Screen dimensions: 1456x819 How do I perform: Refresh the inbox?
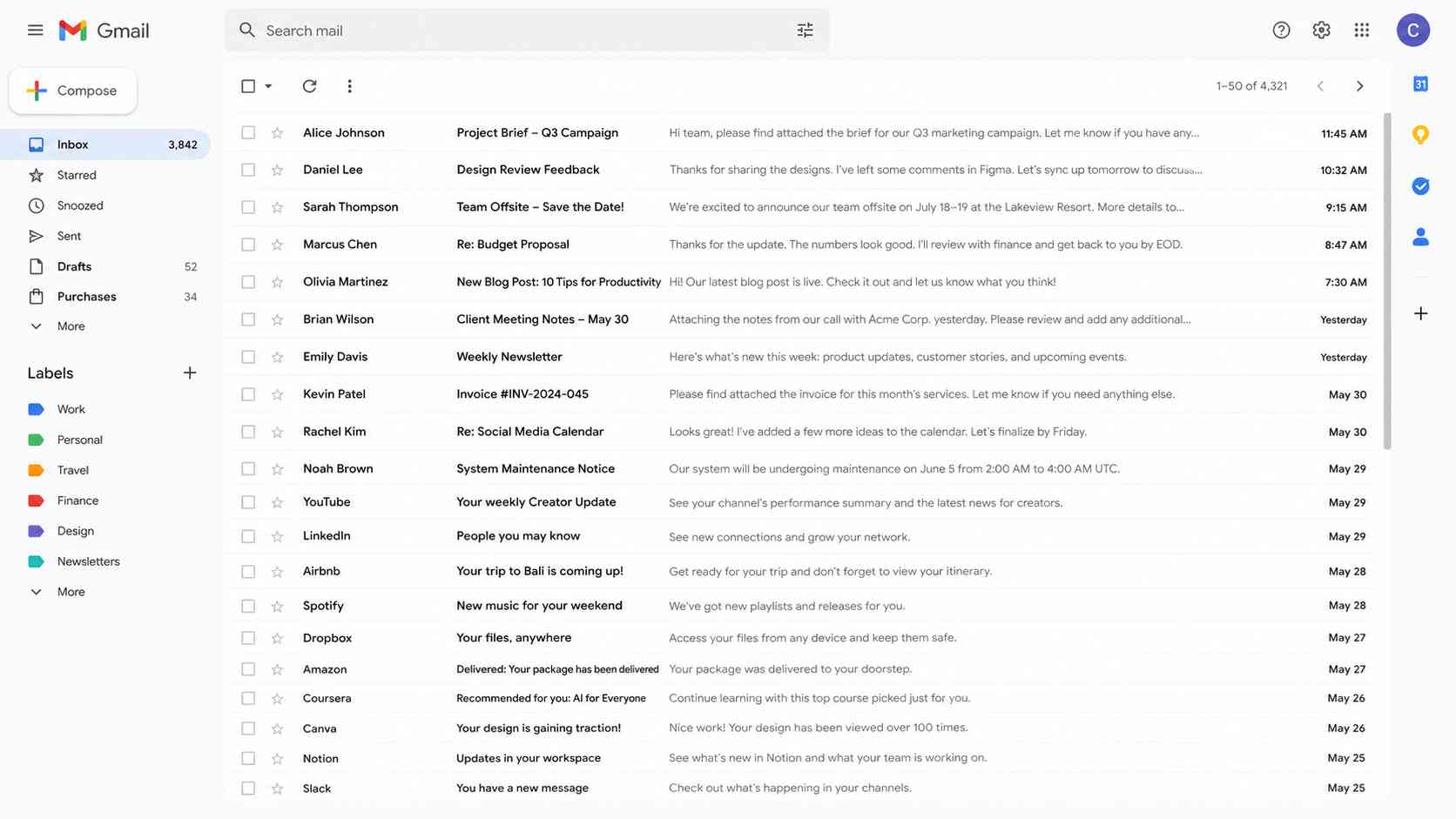(309, 86)
